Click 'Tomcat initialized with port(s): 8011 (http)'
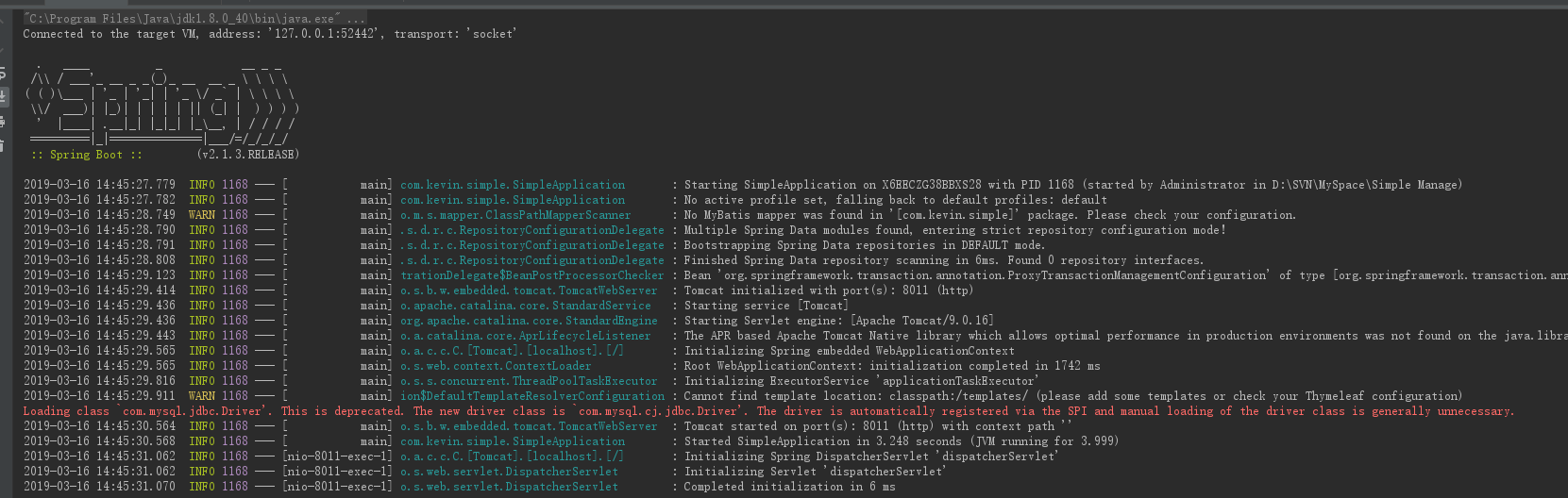1568x498 pixels. pyautogui.click(x=828, y=290)
